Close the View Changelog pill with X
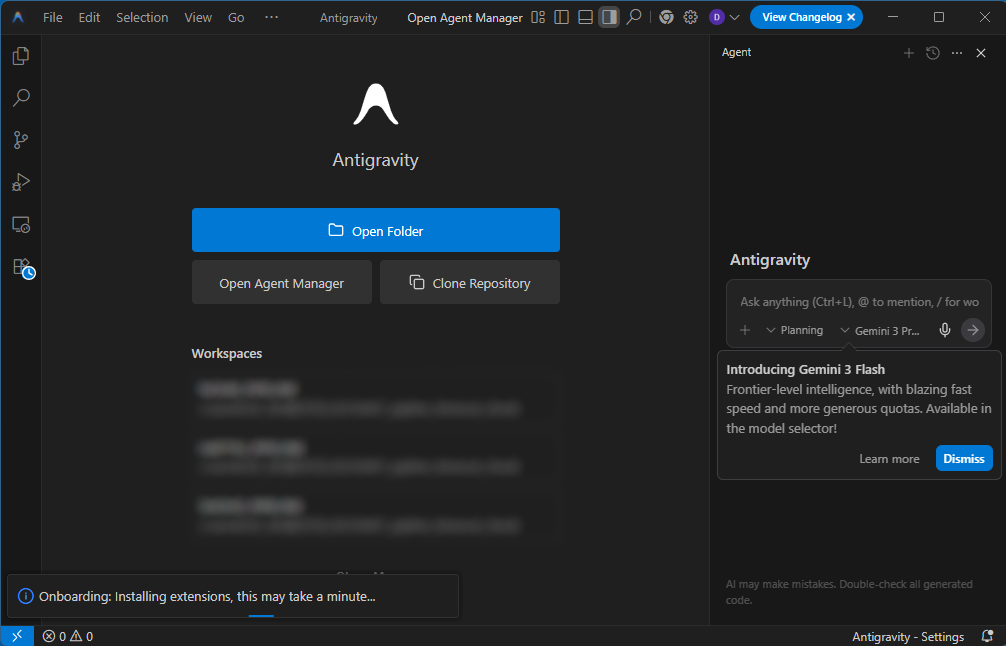This screenshot has height=646, width=1006. tap(851, 17)
